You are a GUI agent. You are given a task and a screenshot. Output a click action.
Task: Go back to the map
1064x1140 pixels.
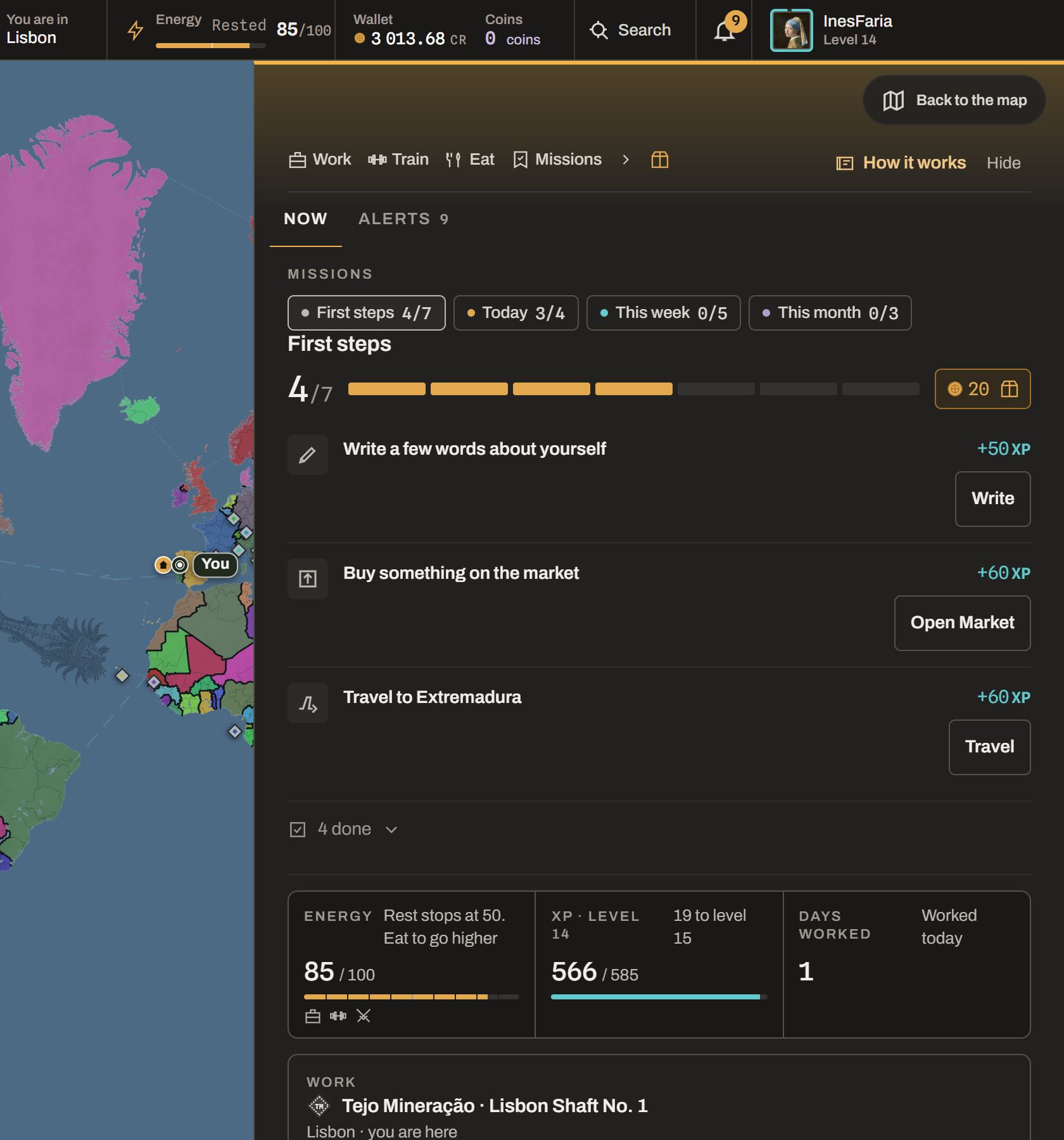click(954, 100)
